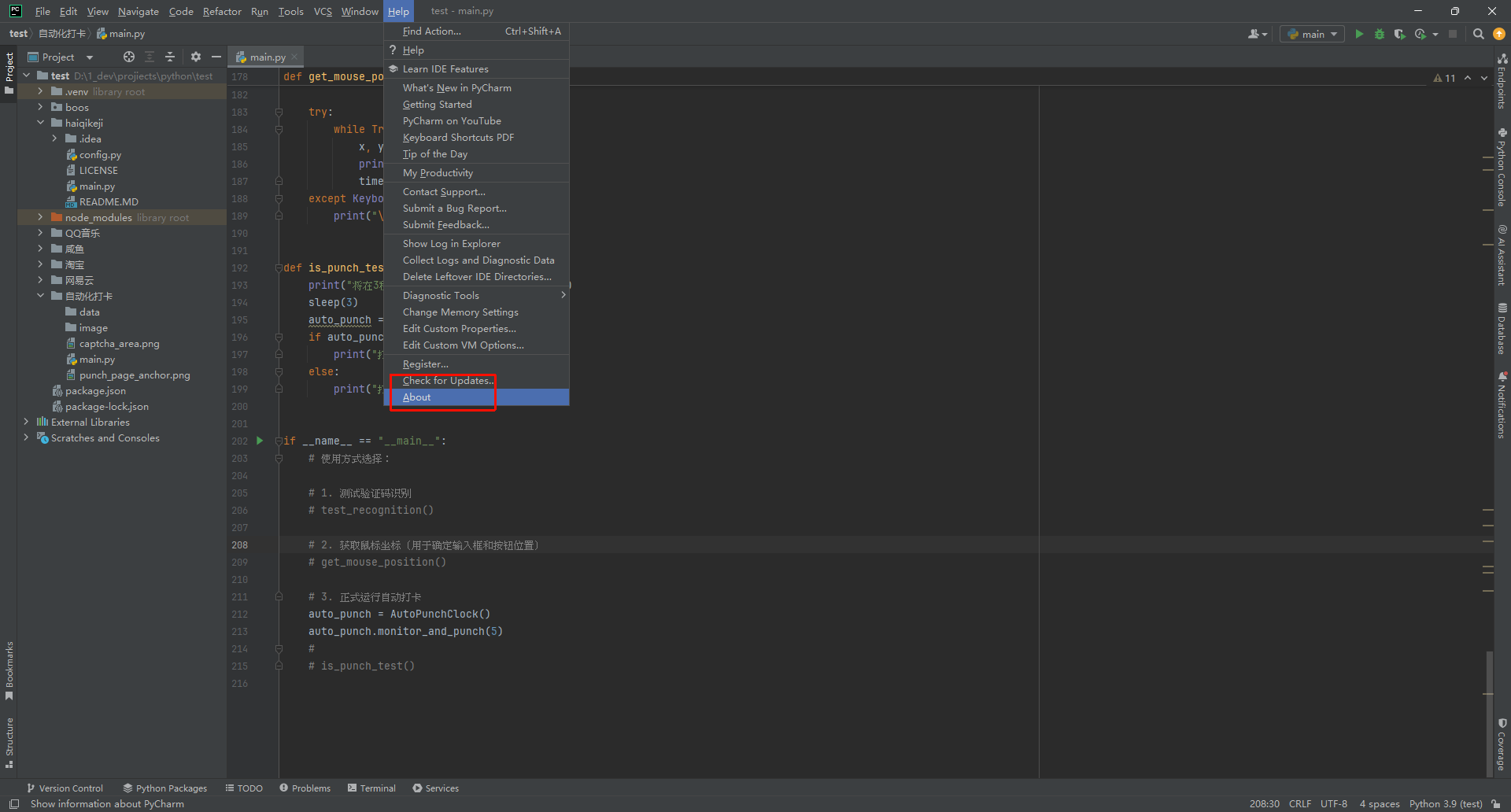
Task: Click the locate-in-project crosshair icon
Action: tap(129, 57)
